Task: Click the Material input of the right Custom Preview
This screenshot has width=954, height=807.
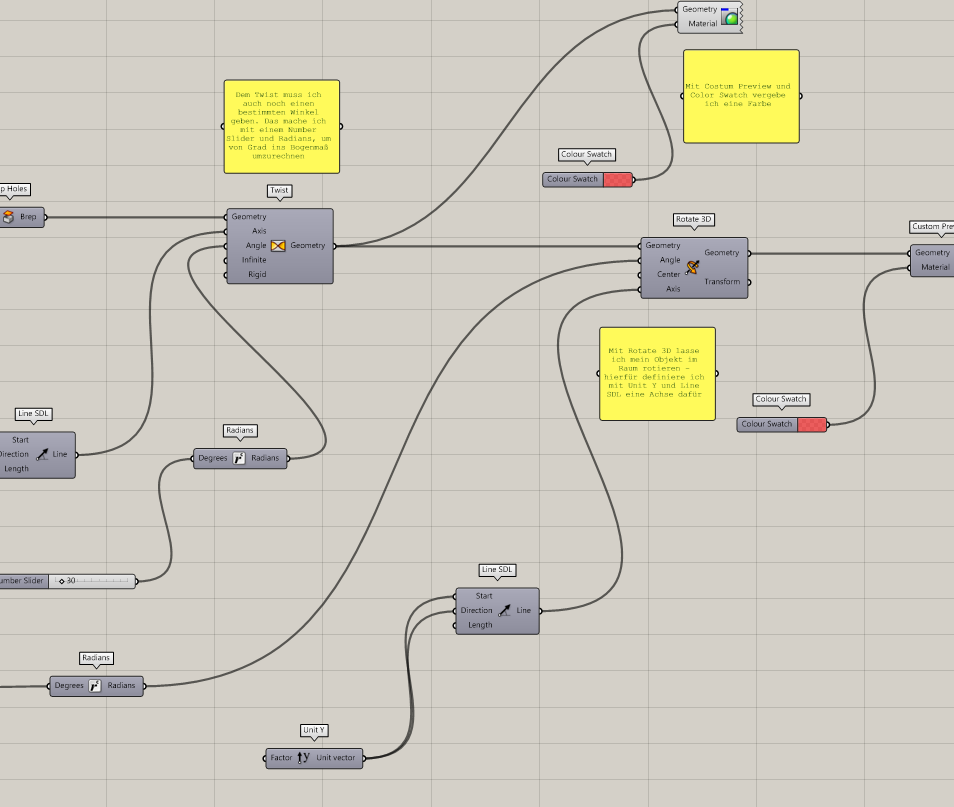Action: [x=933, y=268]
